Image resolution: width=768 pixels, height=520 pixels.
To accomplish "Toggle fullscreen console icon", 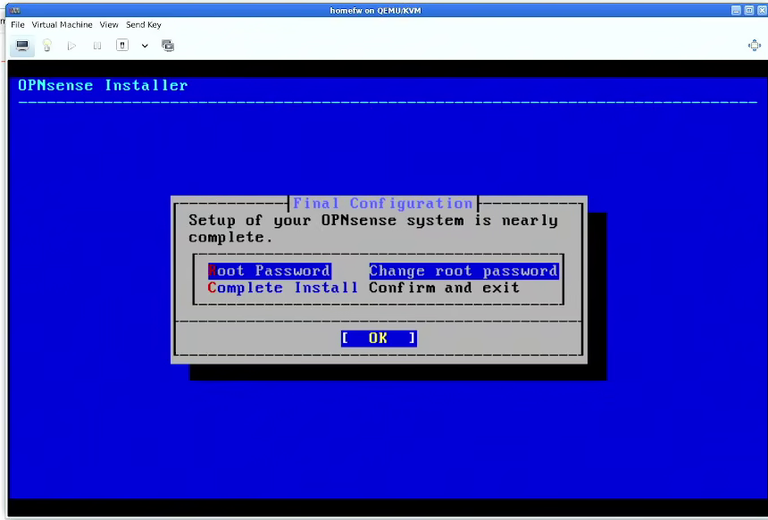I will (754, 46).
